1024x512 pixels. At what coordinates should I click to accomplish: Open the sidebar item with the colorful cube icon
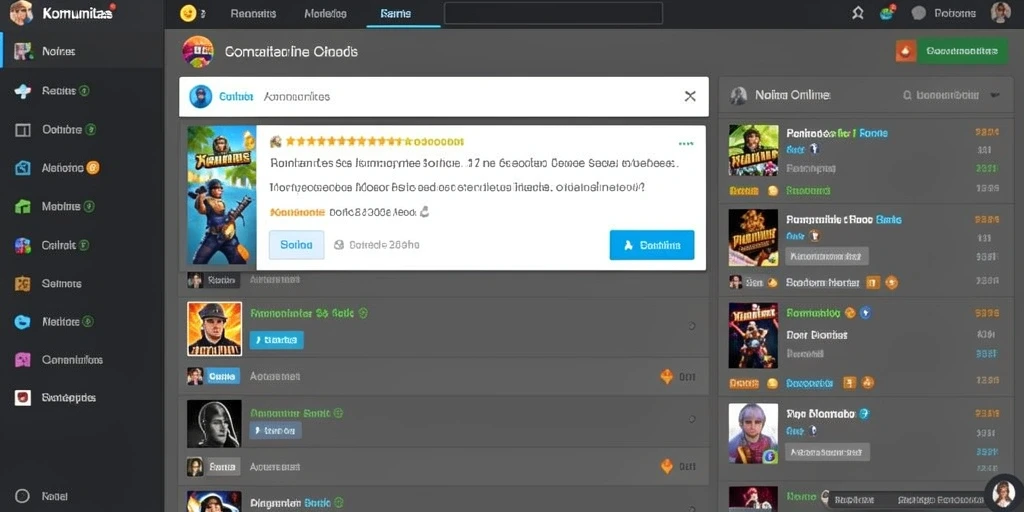point(22,246)
